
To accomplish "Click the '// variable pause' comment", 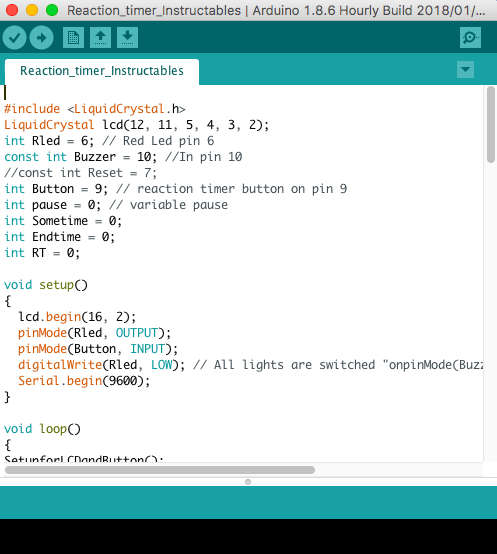I will 168,205.
